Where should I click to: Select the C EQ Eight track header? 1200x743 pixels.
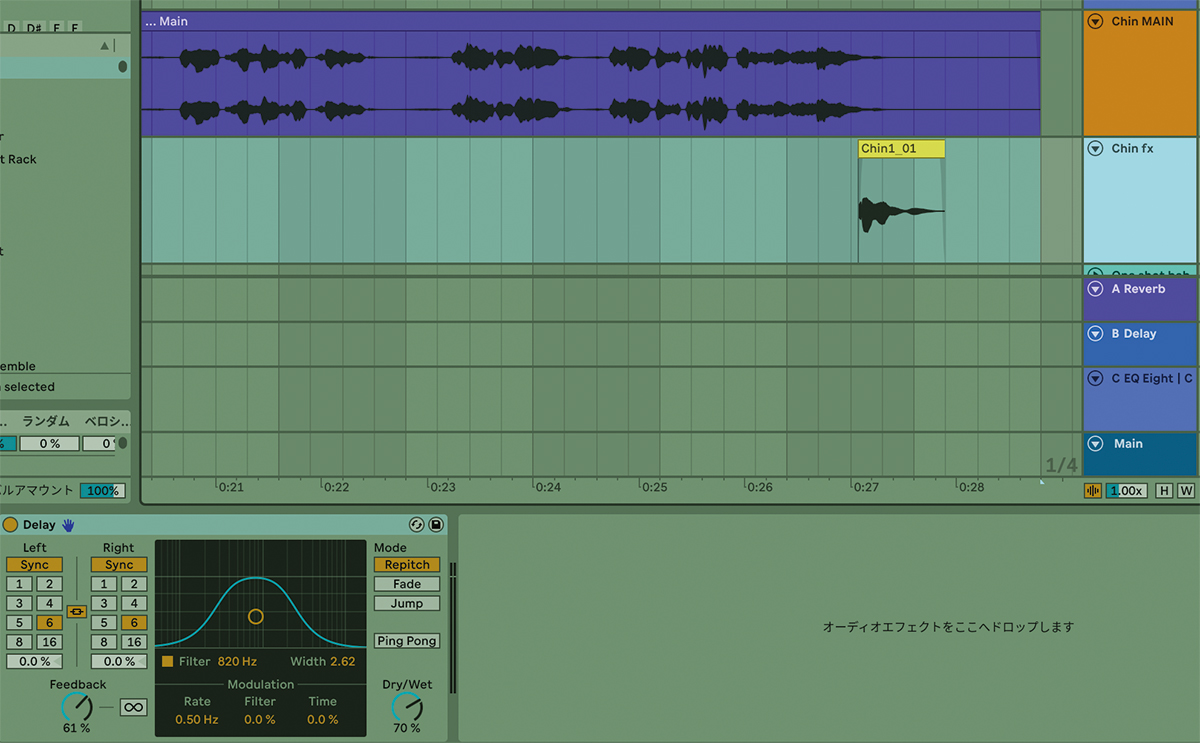point(1140,399)
